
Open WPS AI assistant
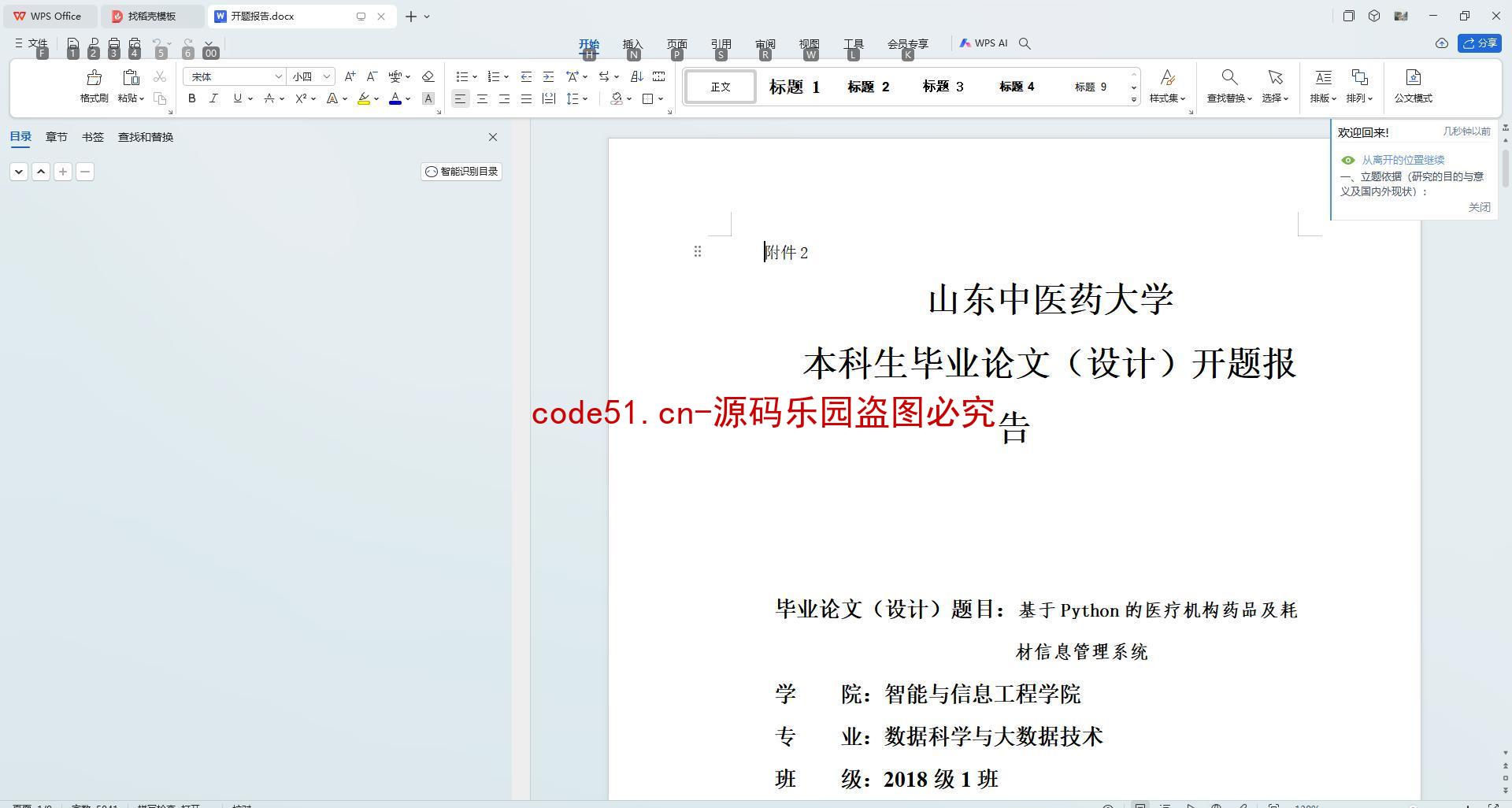[x=984, y=43]
